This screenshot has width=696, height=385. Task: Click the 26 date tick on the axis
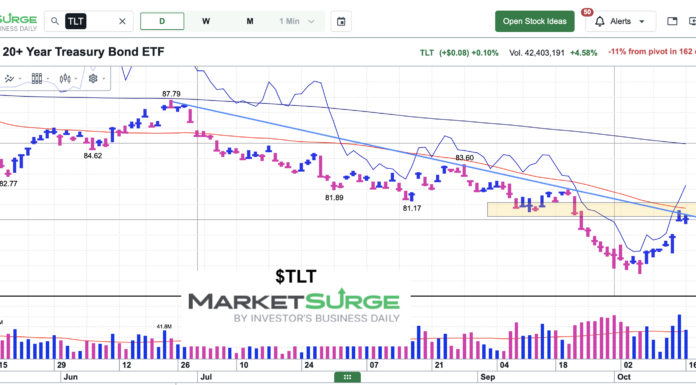pos(185,365)
